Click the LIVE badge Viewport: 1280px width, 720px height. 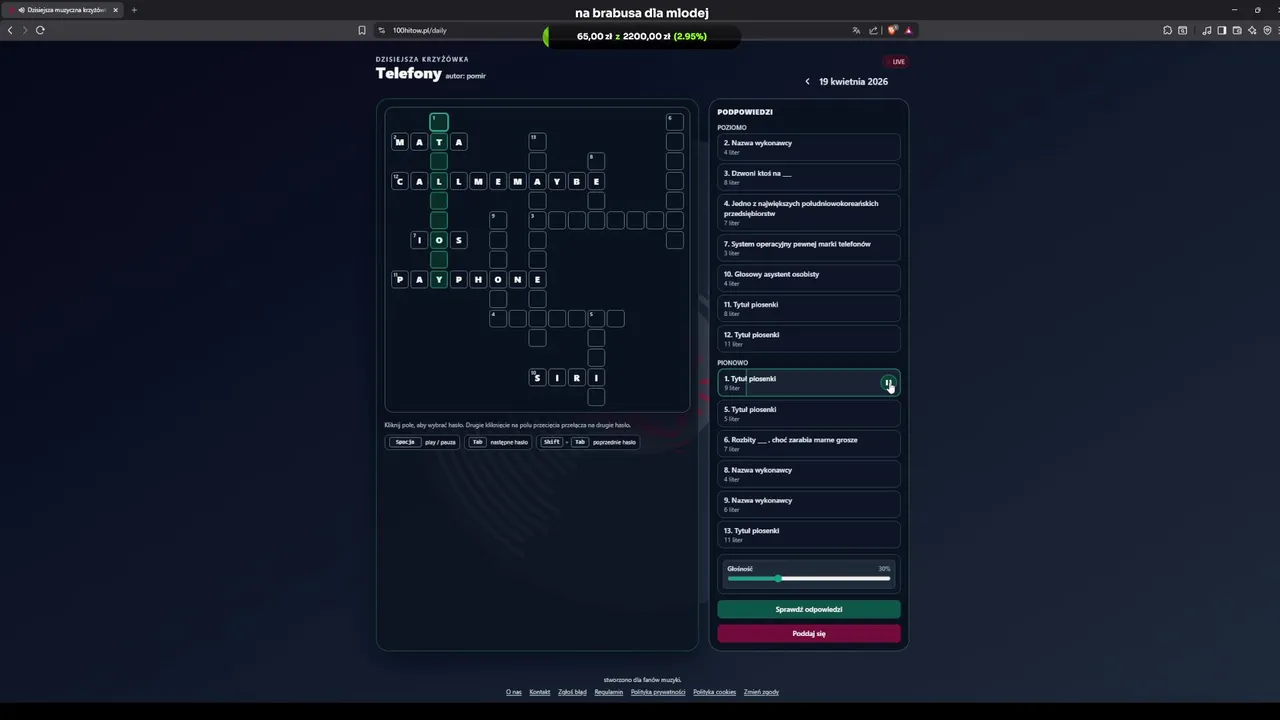(896, 62)
